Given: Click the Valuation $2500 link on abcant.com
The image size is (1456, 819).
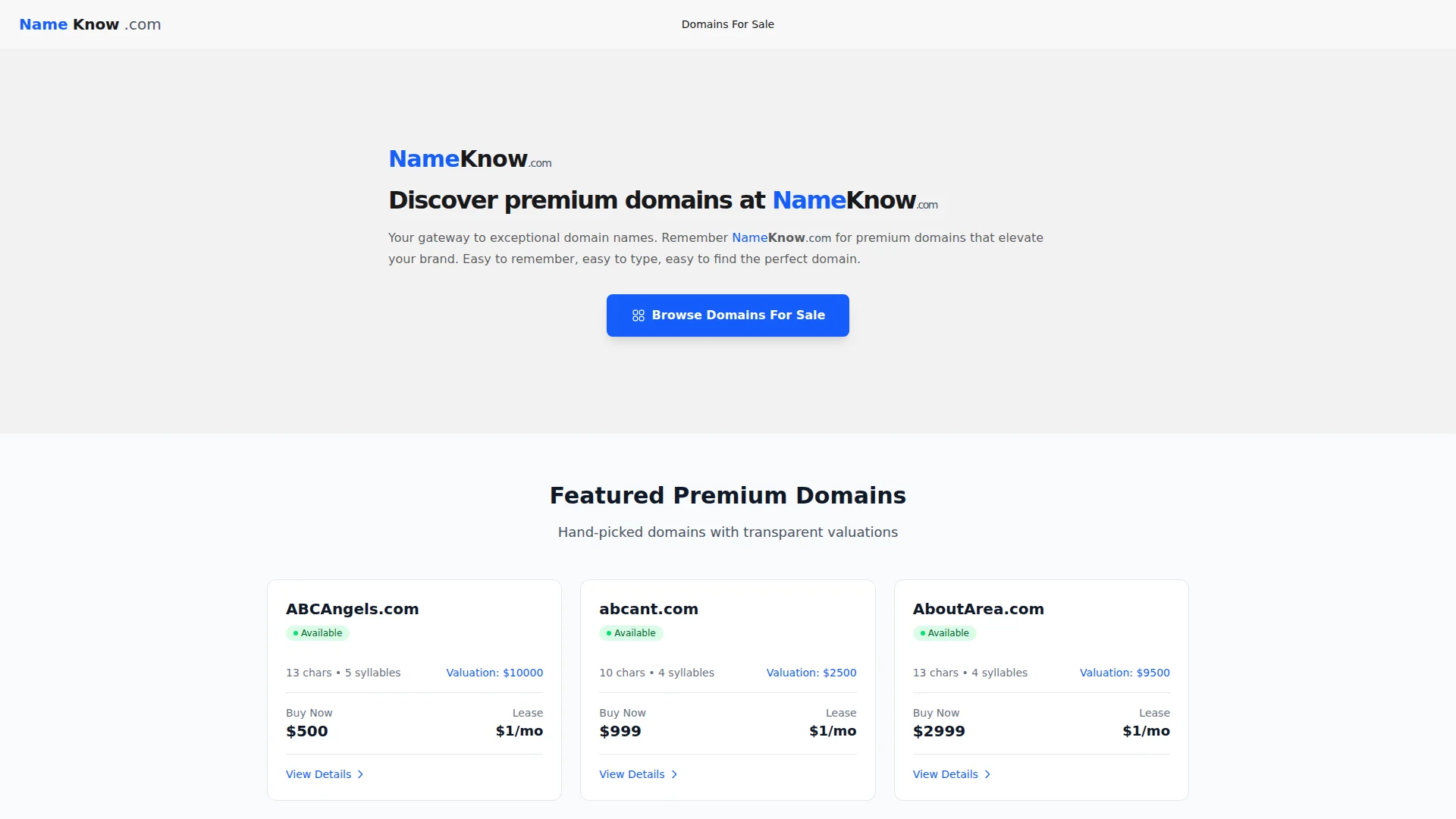Looking at the screenshot, I should (811, 673).
